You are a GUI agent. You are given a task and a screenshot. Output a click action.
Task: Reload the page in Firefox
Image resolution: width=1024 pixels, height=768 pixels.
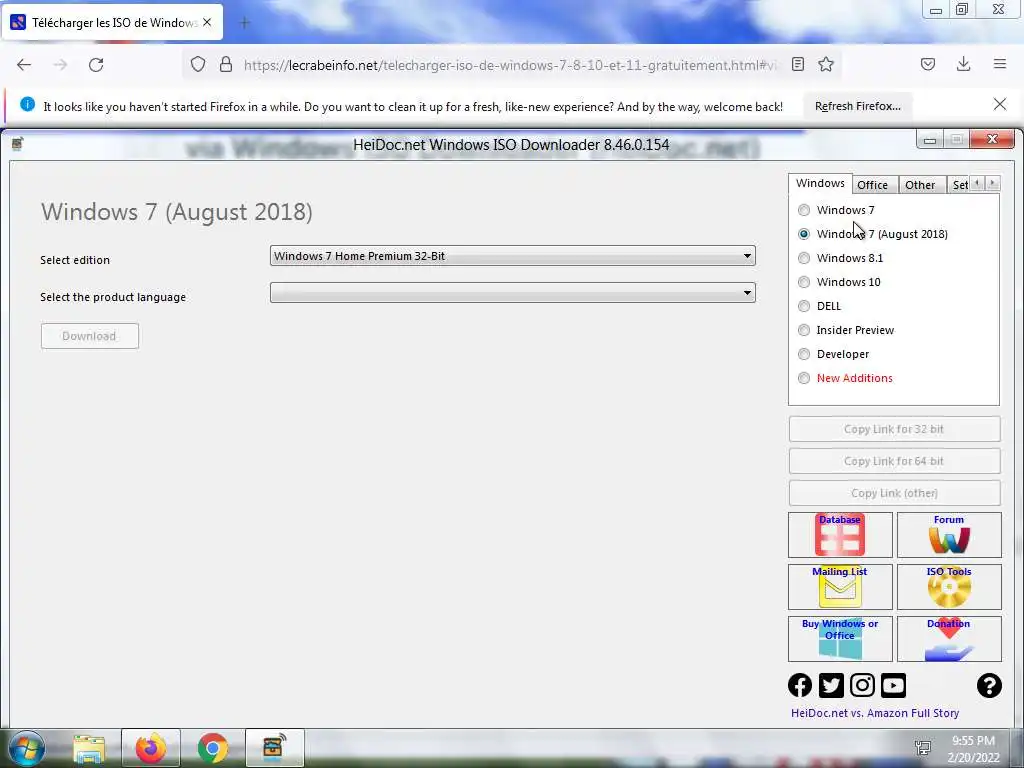pos(96,64)
